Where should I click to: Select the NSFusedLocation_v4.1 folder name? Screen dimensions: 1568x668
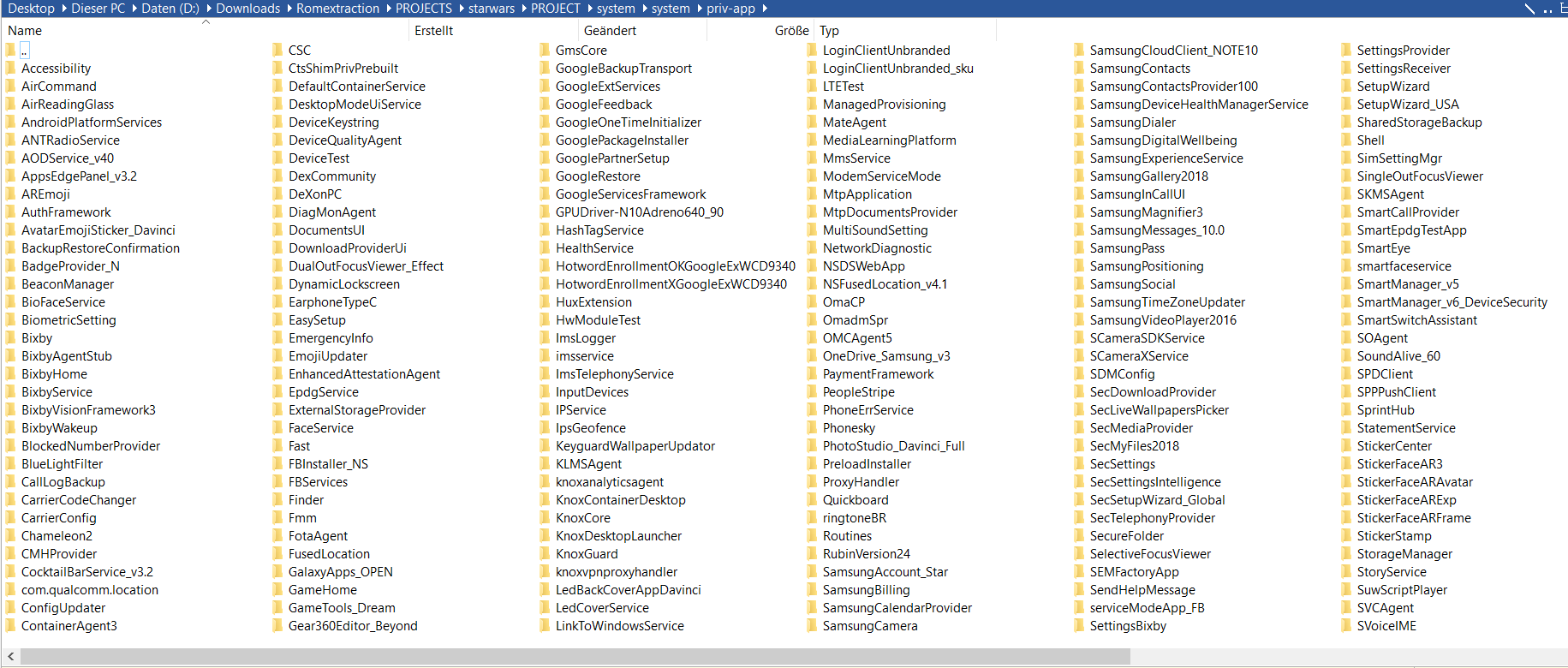point(885,284)
